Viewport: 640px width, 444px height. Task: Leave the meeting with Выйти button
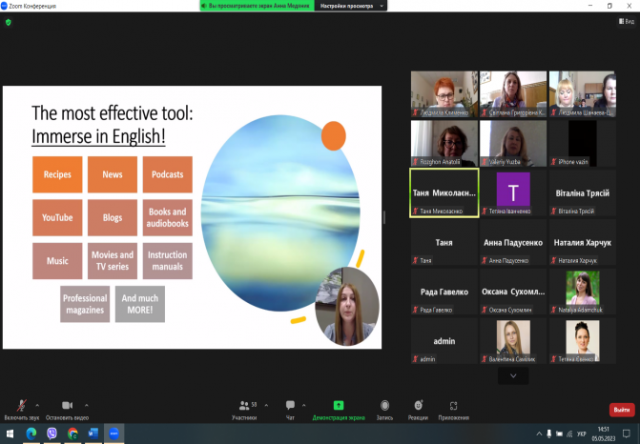point(622,409)
